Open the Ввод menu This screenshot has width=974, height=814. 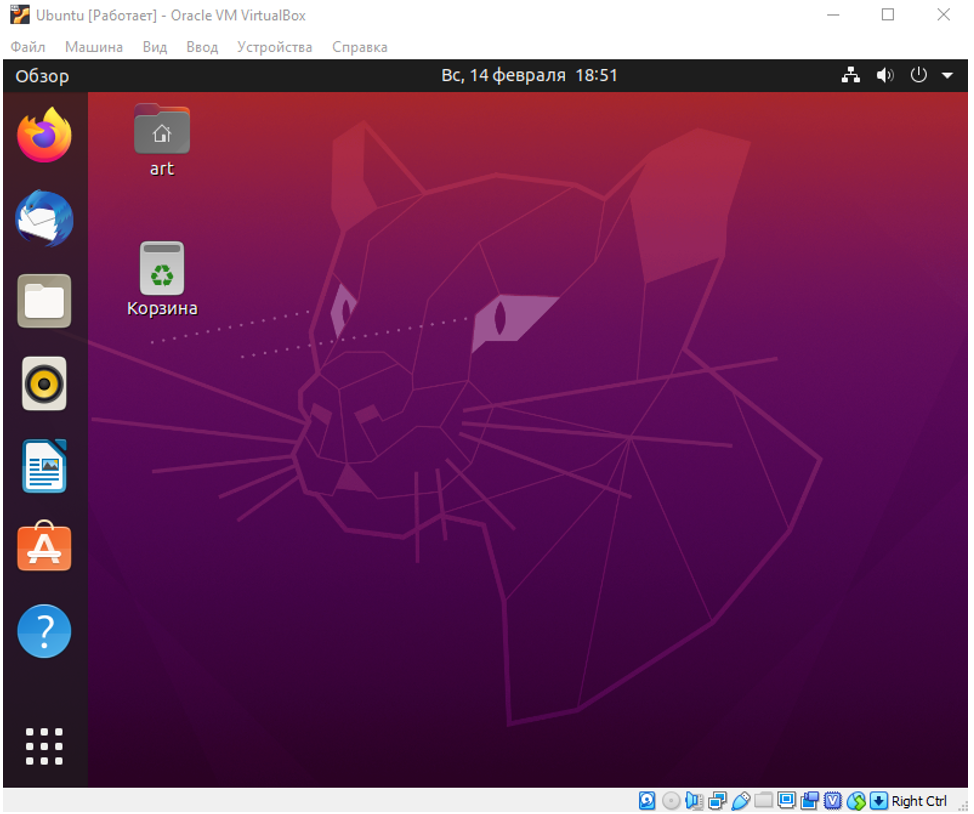coord(202,47)
